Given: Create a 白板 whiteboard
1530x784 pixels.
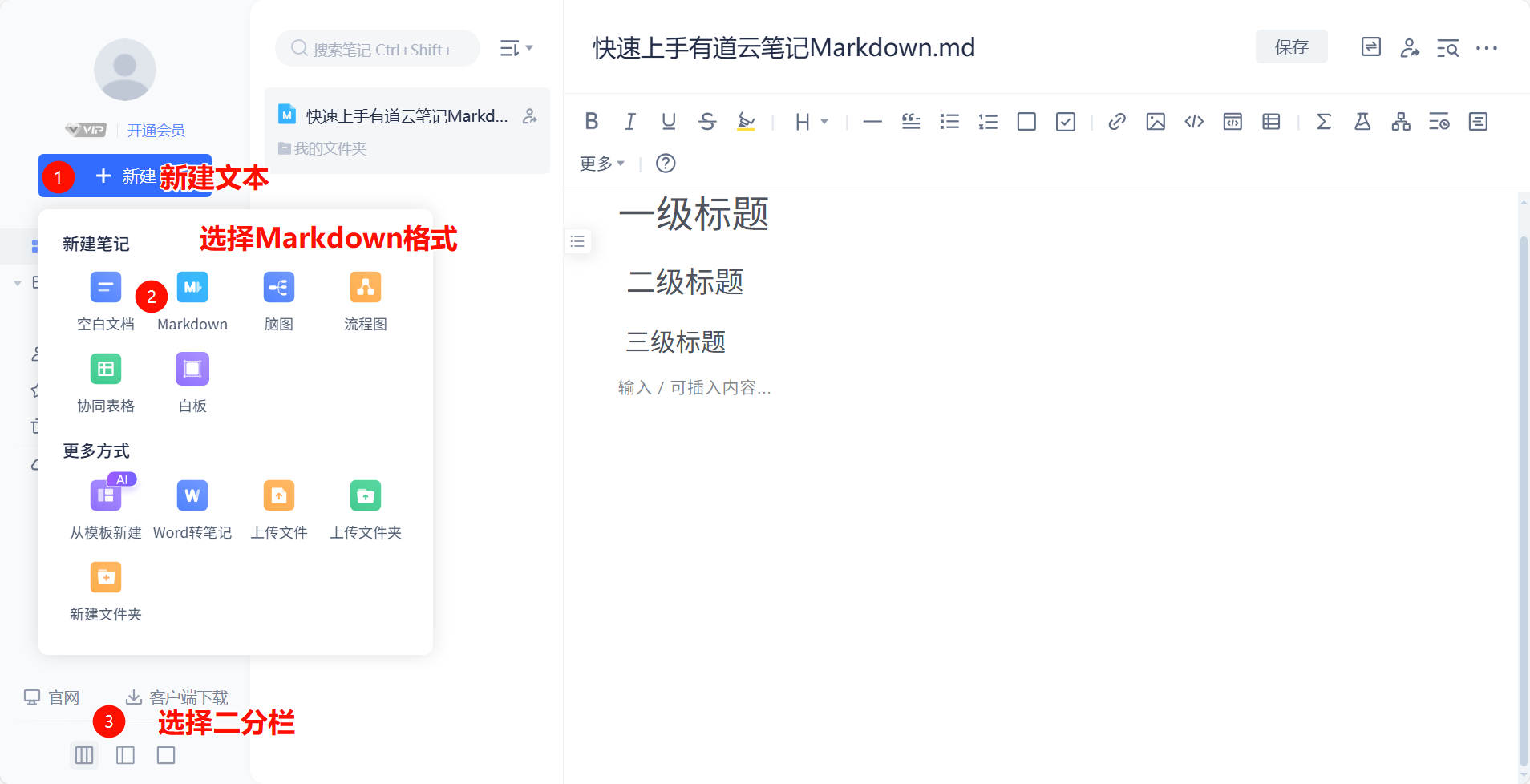Looking at the screenshot, I should click(192, 384).
